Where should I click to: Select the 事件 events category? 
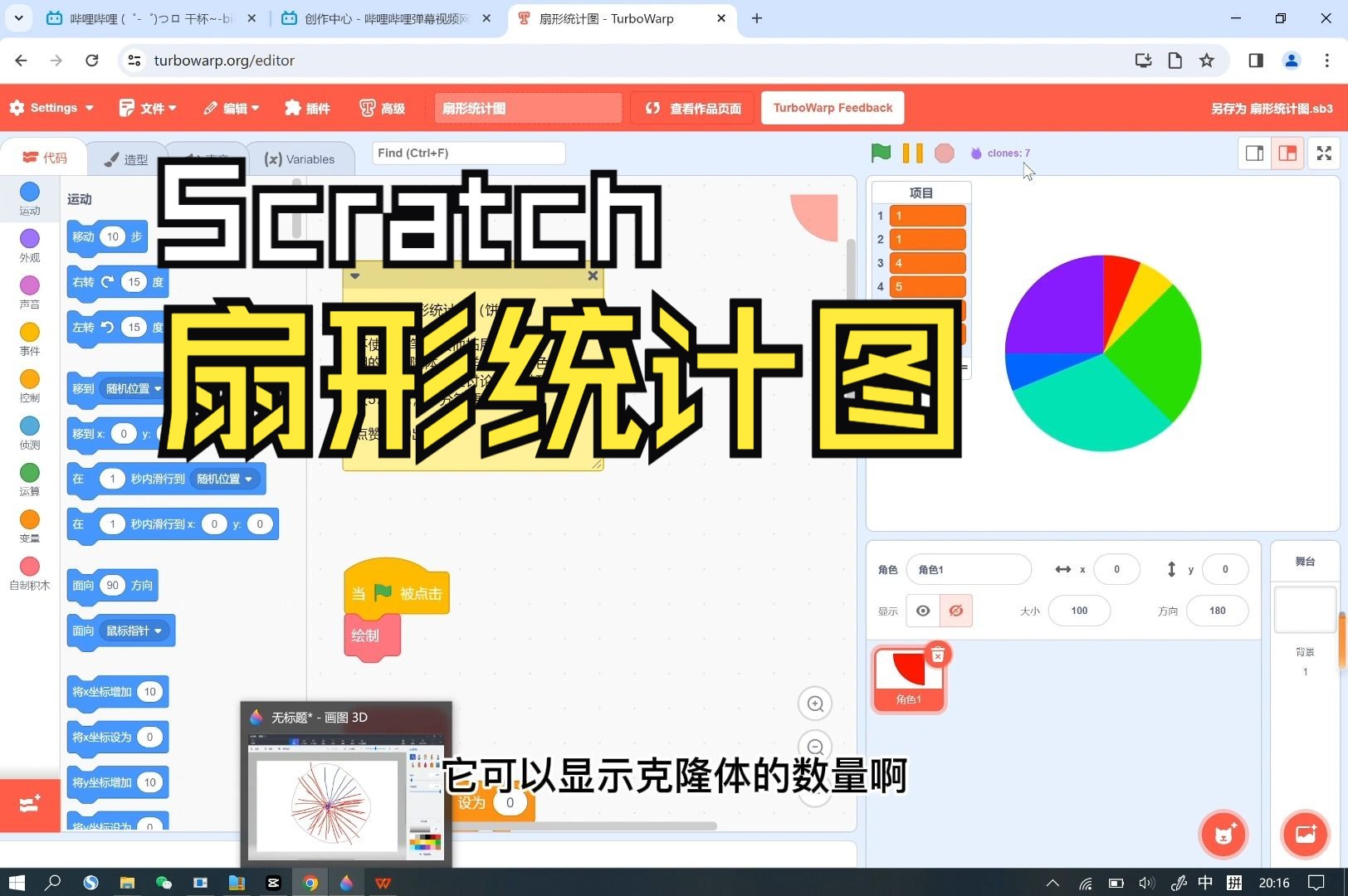click(x=30, y=339)
